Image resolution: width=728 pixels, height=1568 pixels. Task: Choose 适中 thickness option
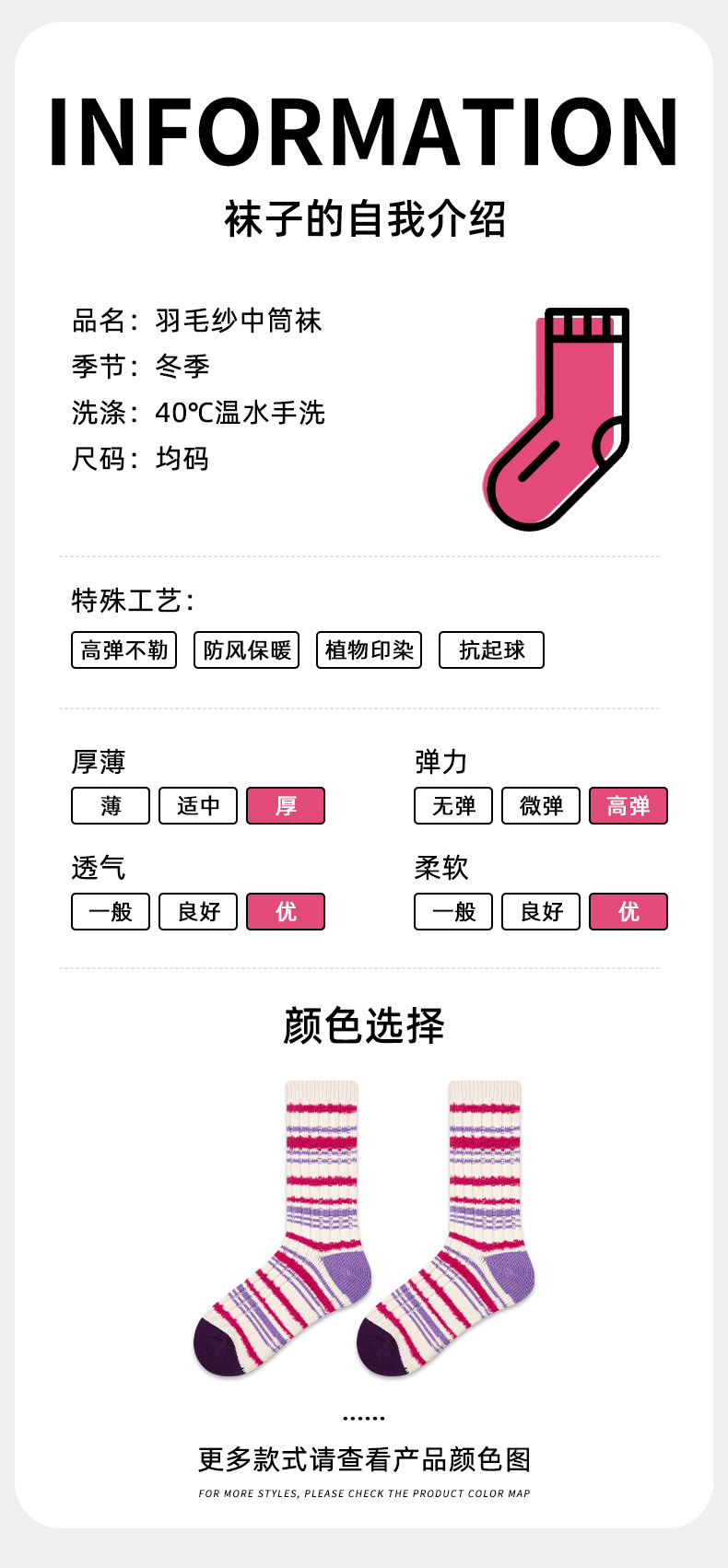click(198, 806)
